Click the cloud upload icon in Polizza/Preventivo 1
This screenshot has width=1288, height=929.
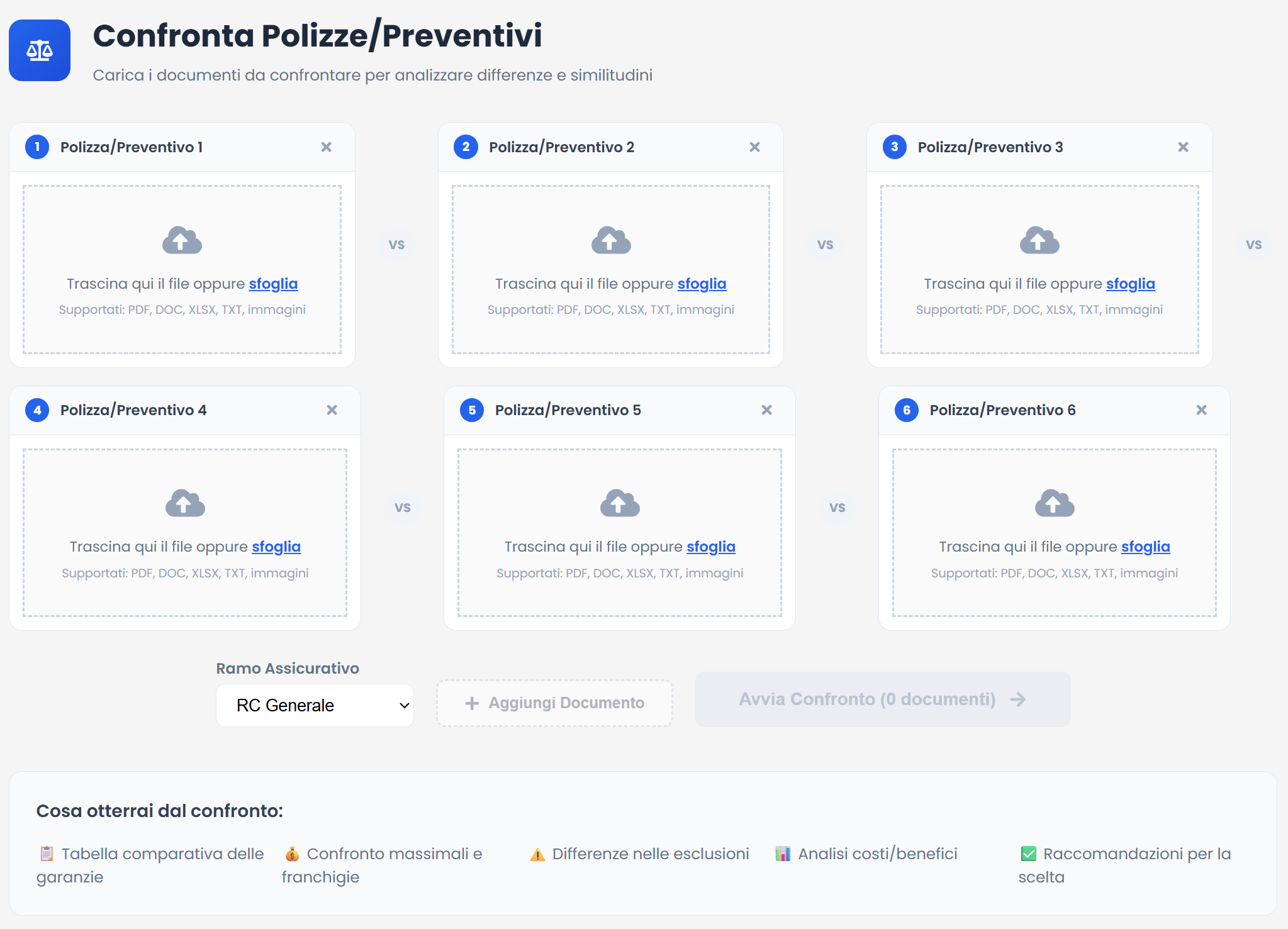pos(182,240)
